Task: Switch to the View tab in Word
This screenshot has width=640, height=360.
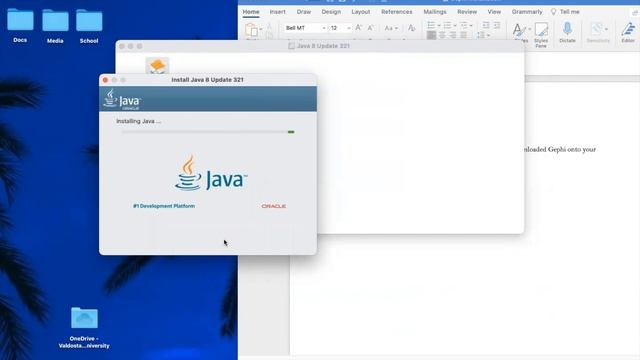Action: pos(494,12)
